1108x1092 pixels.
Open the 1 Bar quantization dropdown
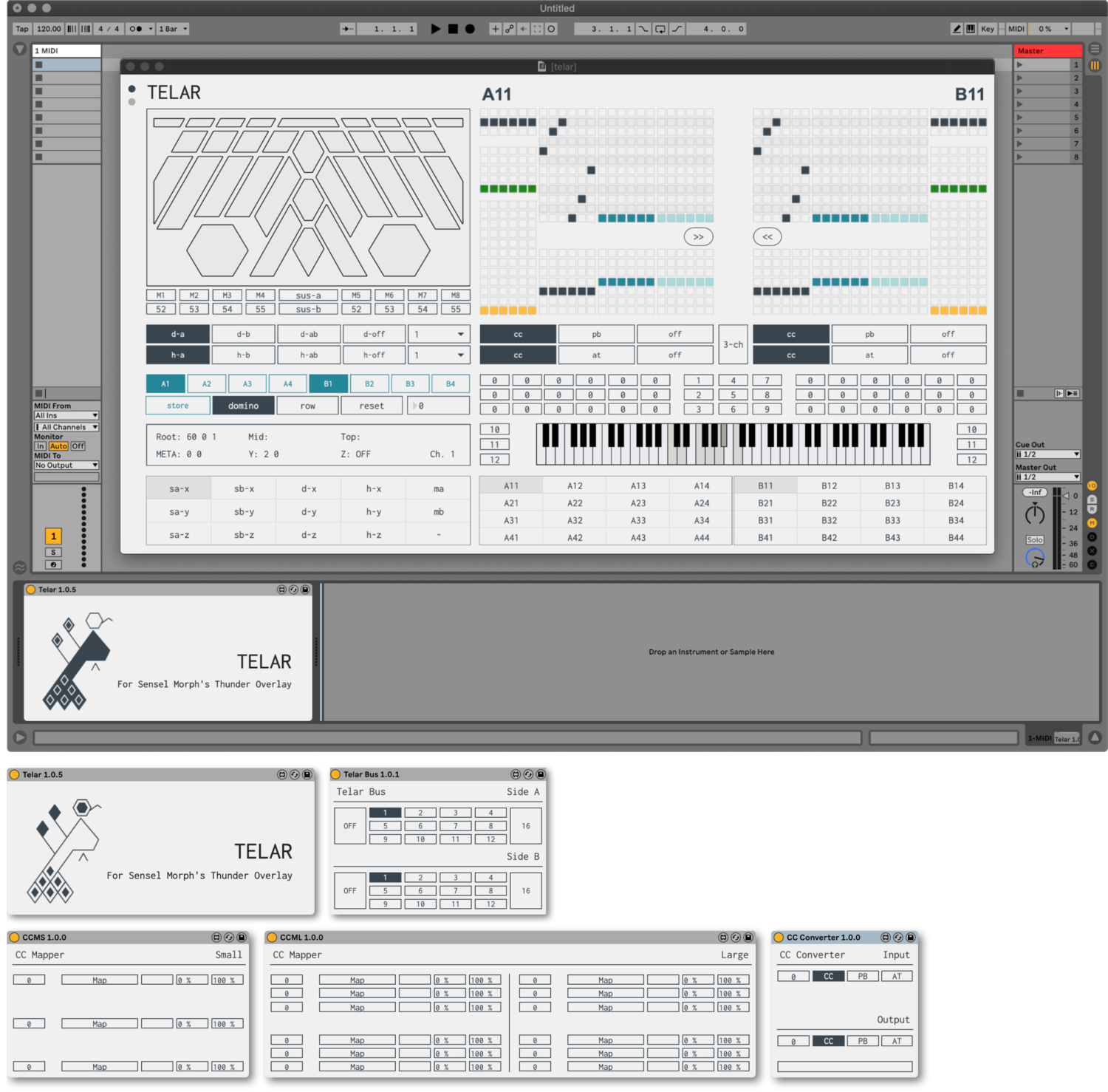173,29
